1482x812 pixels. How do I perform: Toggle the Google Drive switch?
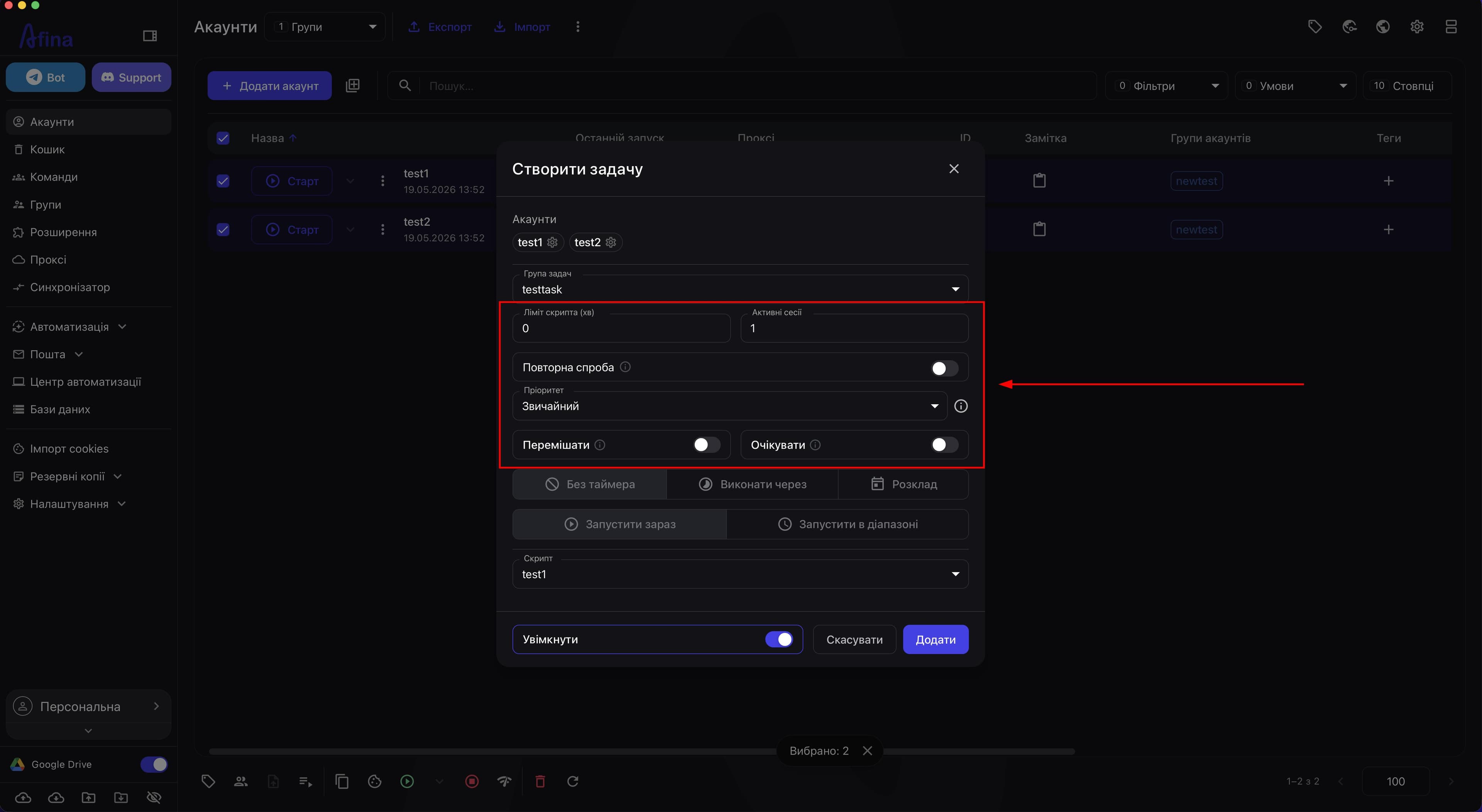point(154,764)
